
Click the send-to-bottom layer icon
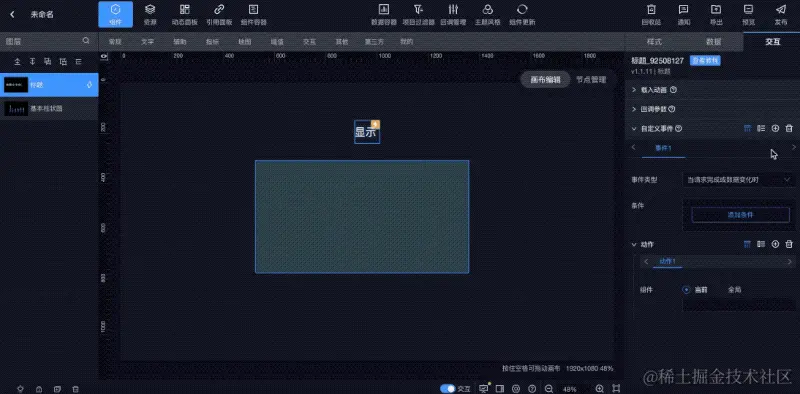coord(33,62)
